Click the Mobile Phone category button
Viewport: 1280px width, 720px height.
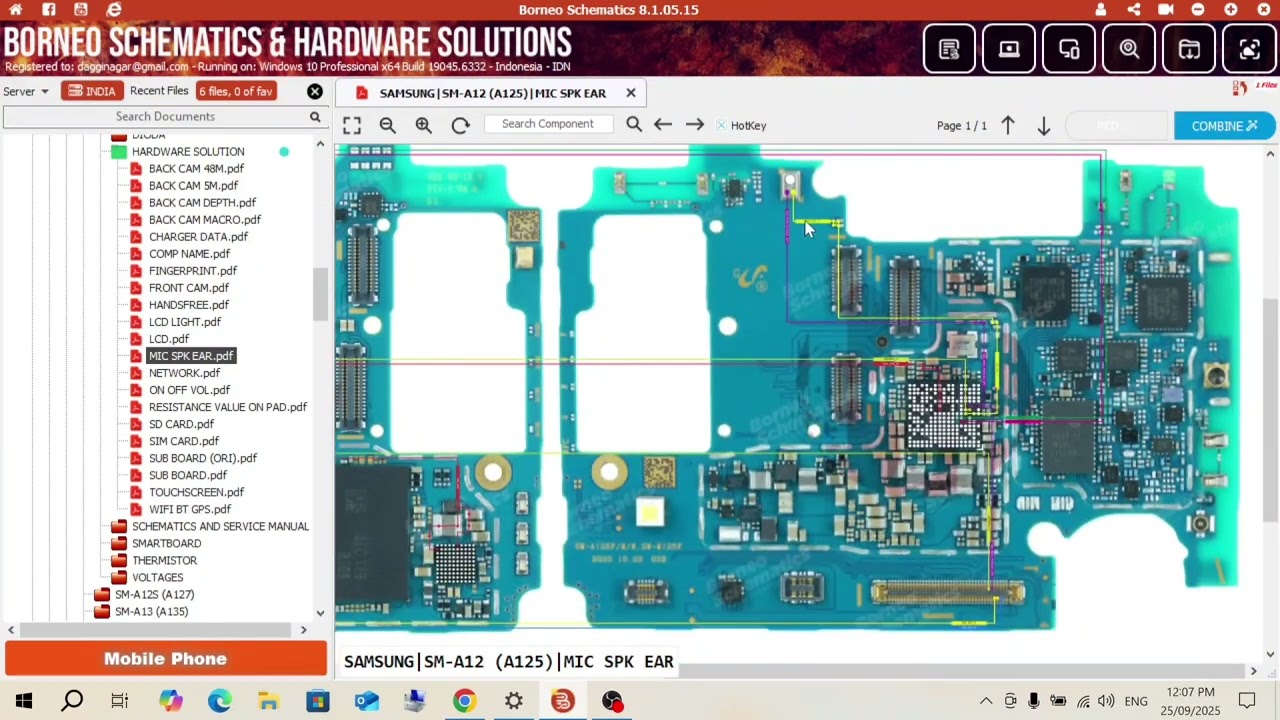pyautogui.click(x=165, y=659)
